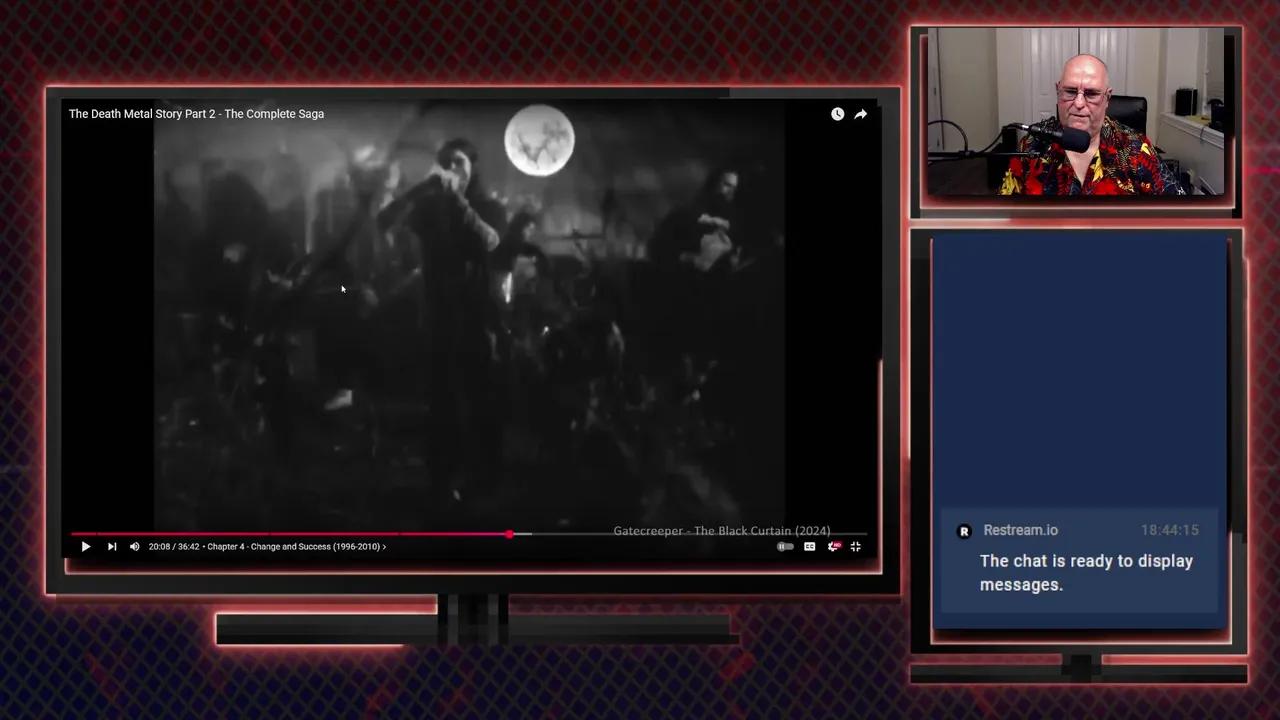Click the chat message 'The chat is ready to display messages.'

point(1086,573)
